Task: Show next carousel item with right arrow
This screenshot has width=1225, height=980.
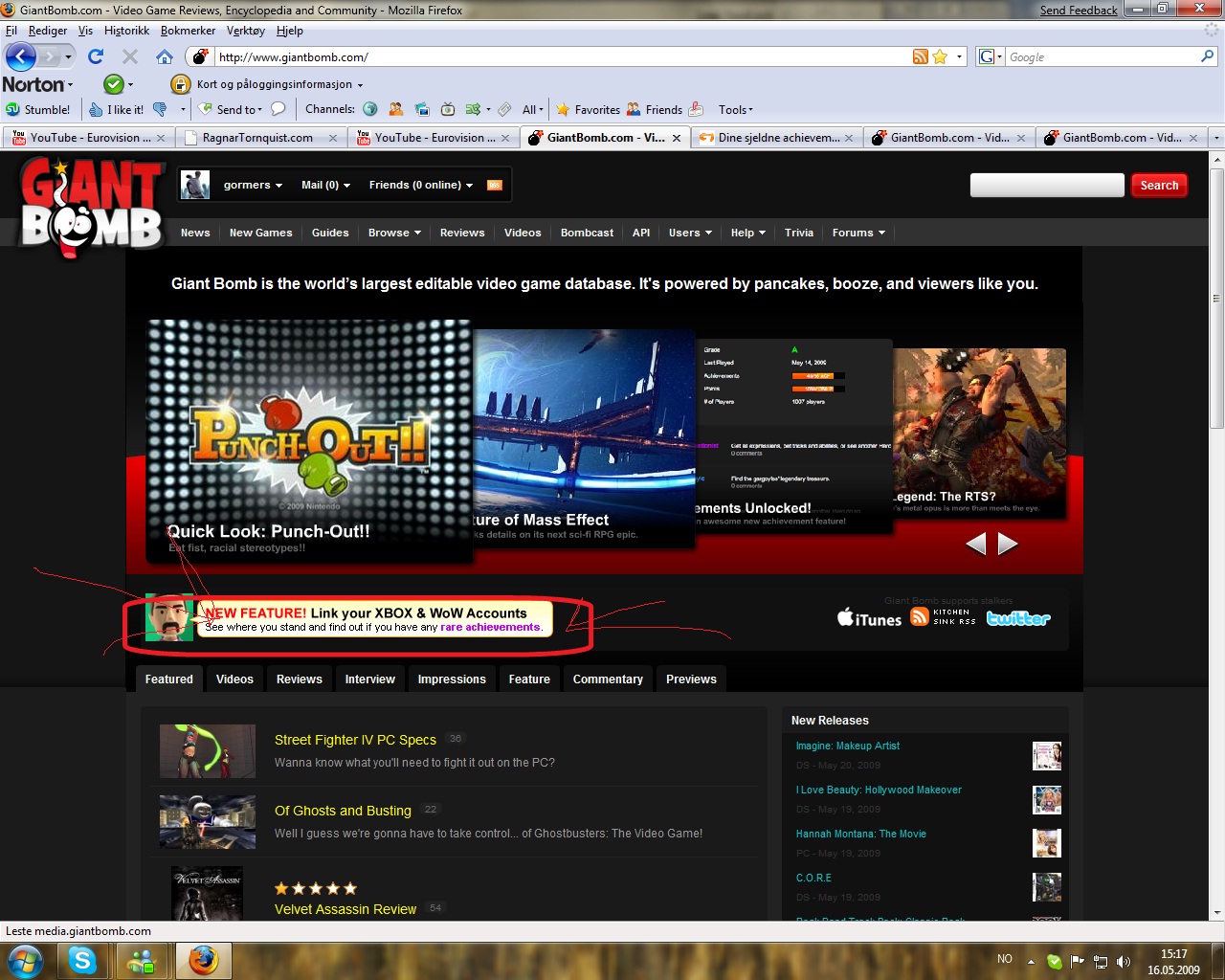Action: [1008, 544]
